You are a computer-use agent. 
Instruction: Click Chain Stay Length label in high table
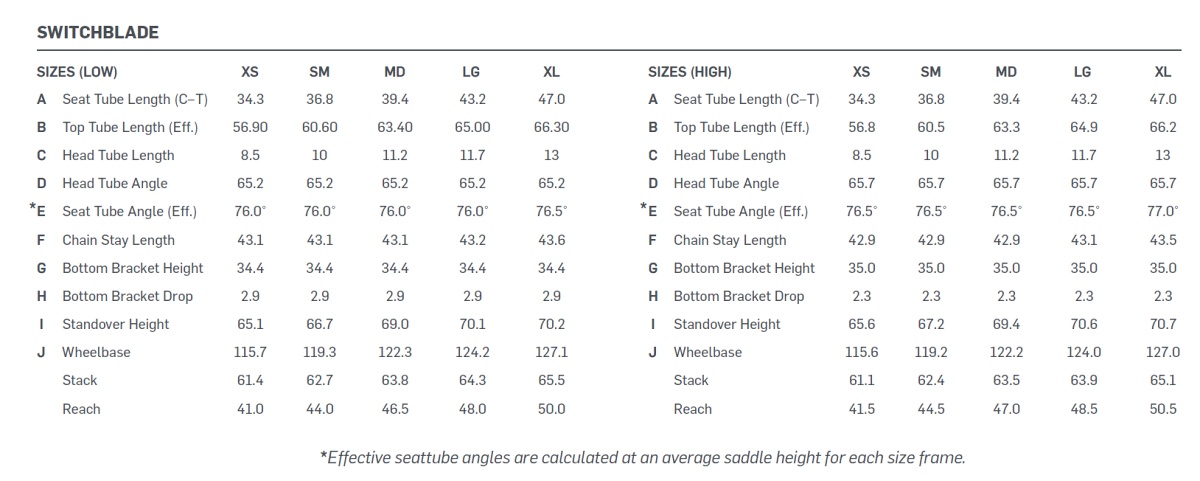pos(730,240)
